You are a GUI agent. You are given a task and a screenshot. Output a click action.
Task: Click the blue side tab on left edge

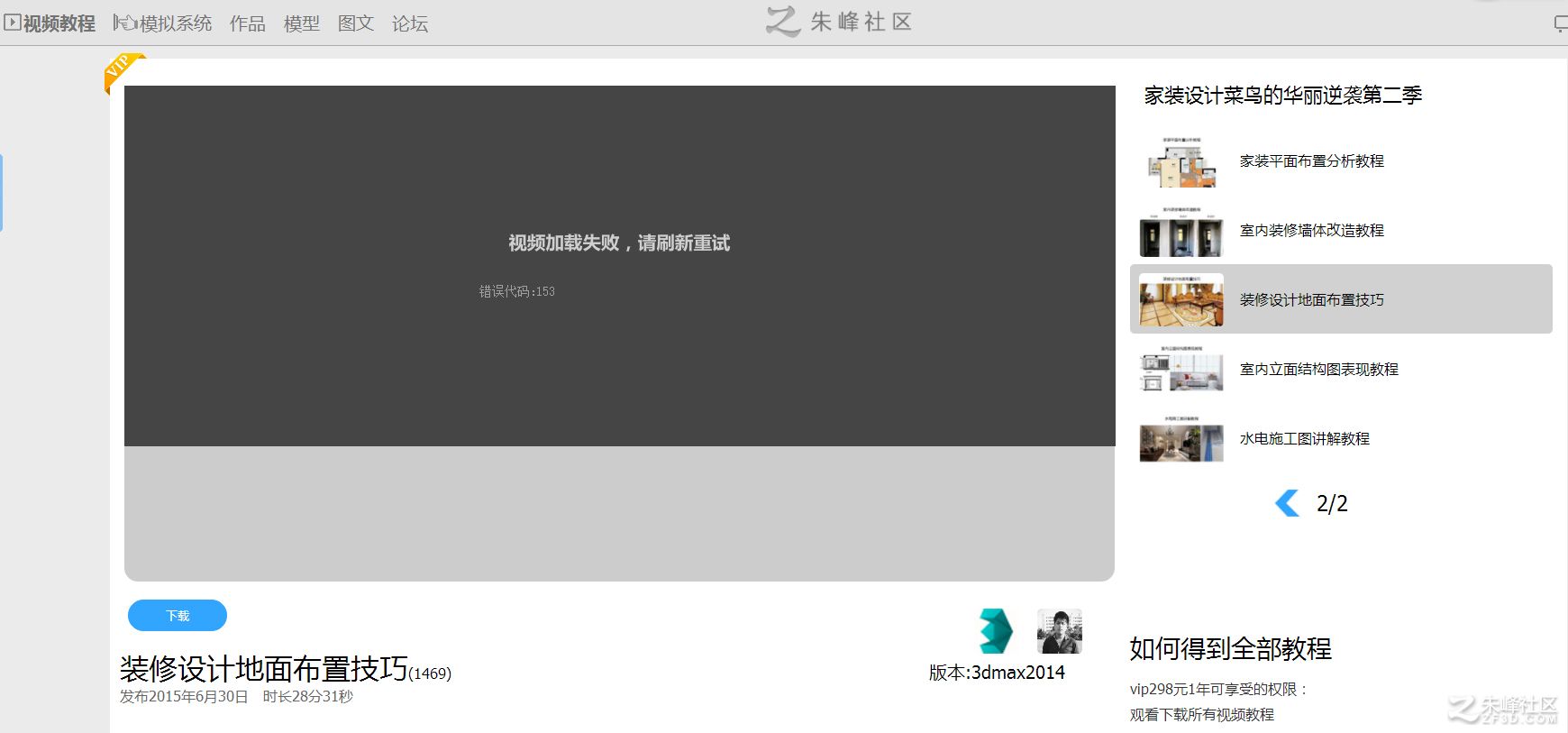click(x=2, y=193)
